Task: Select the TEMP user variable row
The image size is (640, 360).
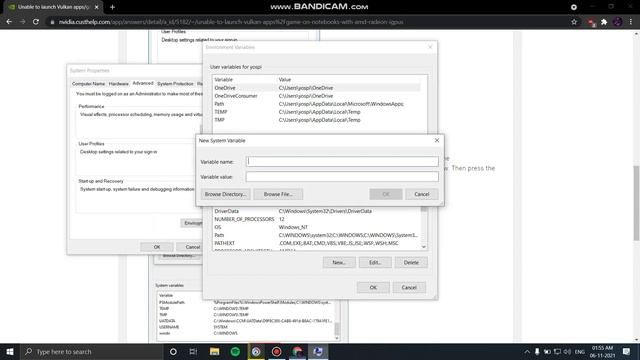Action: point(316,112)
